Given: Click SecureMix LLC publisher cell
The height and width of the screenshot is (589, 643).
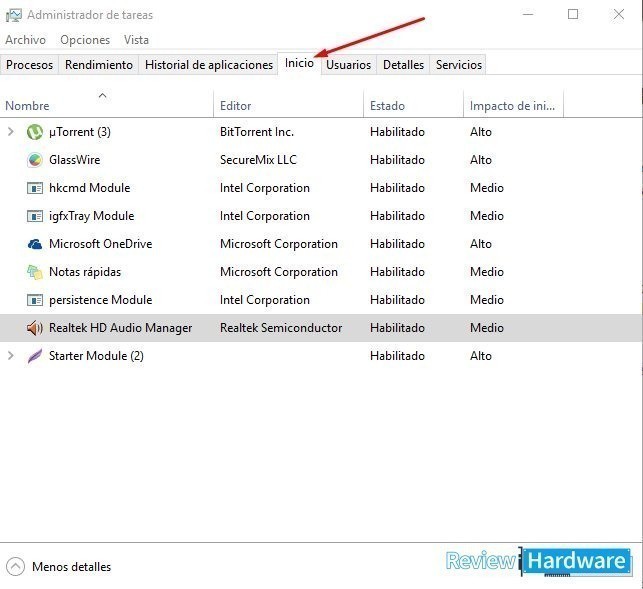Looking at the screenshot, I should [258, 160].
